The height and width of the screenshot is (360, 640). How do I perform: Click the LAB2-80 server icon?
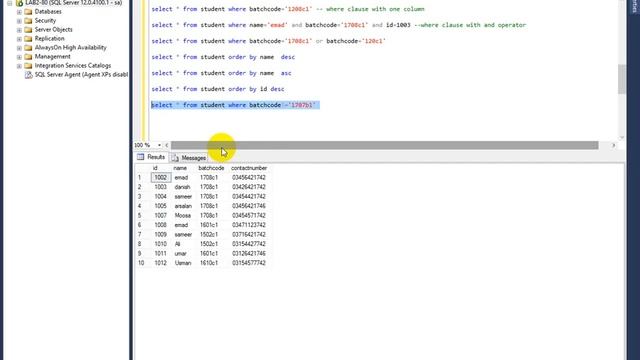coord(19,3)
